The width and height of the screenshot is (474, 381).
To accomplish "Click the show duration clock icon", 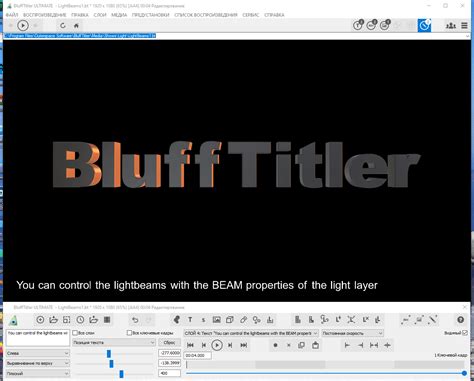I will click(80, 320).
